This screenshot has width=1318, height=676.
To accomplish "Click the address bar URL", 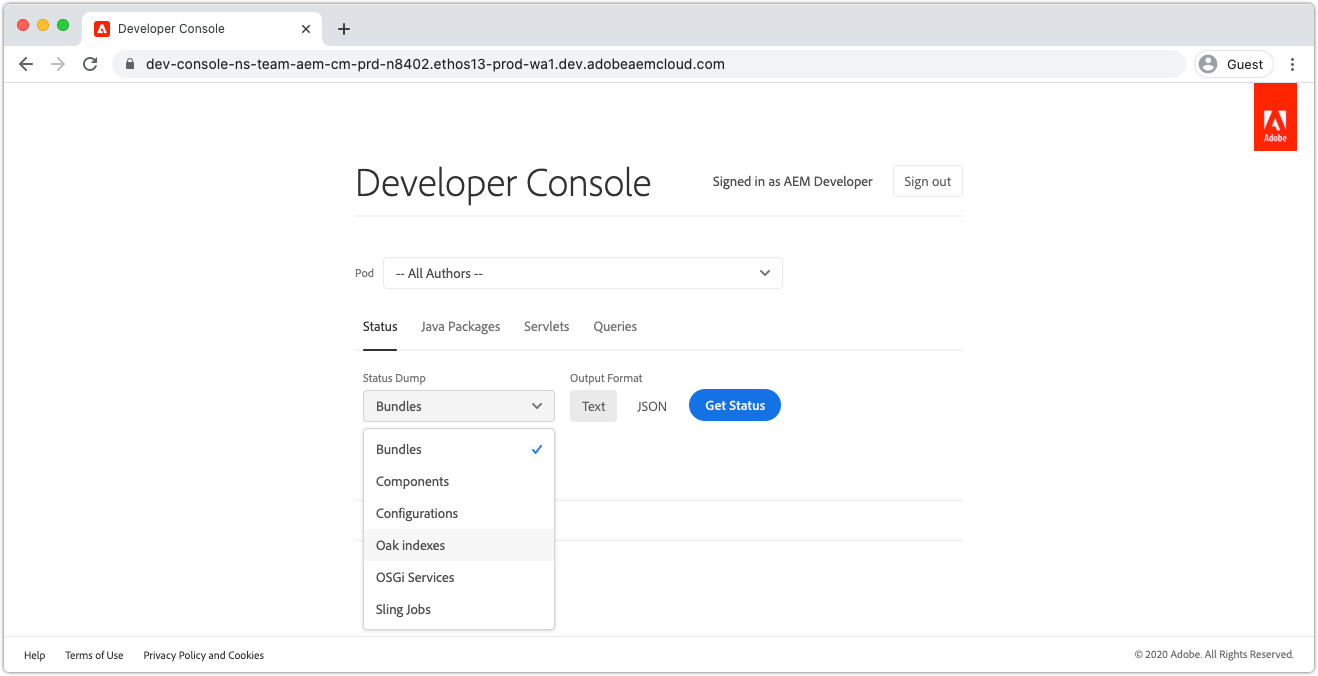I will (435, 64).
